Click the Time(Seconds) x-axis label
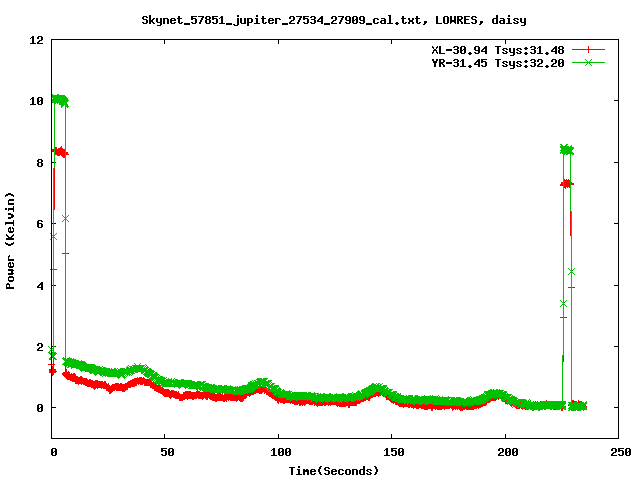 click(334, 471)
